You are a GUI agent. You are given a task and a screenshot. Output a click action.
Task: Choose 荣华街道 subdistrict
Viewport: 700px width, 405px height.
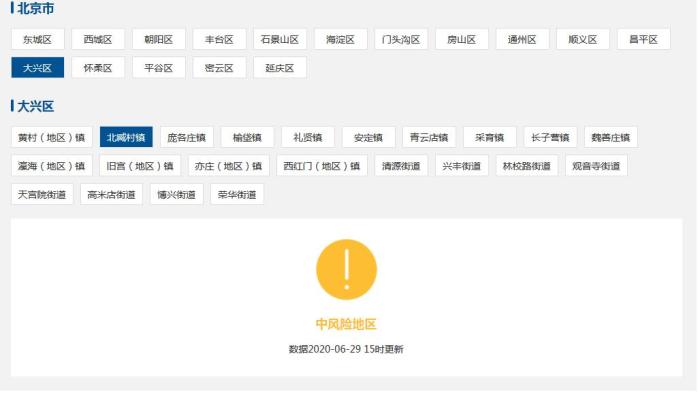click(x=237, y=194)
